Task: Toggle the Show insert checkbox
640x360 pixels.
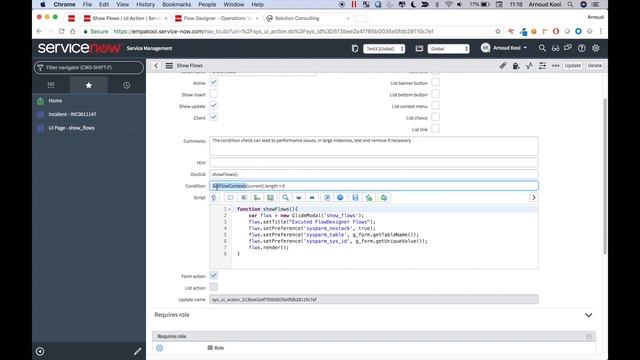Action: pyautogui.click(x=213, y=94)
